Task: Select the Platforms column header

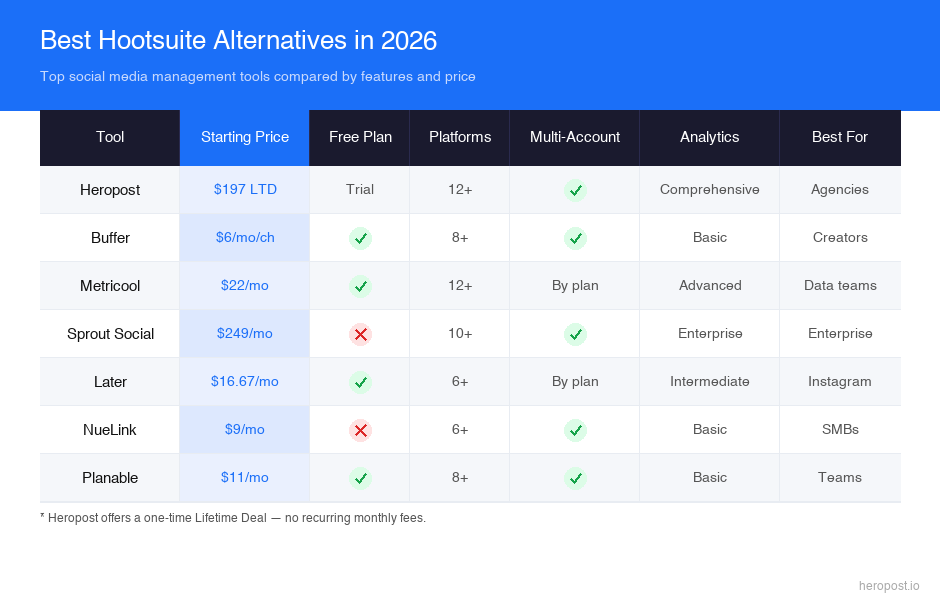Action: point(460,137)
